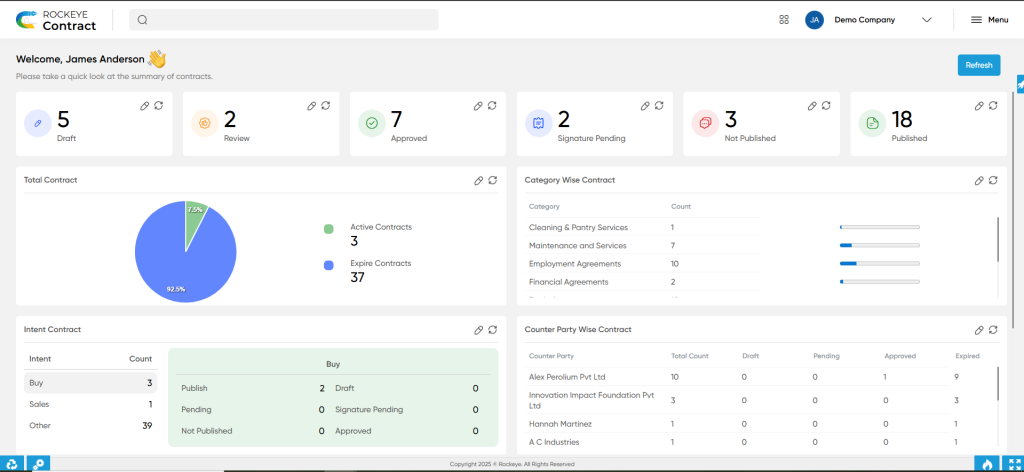Click the flame icon in bottom bar

coord(986,464)
